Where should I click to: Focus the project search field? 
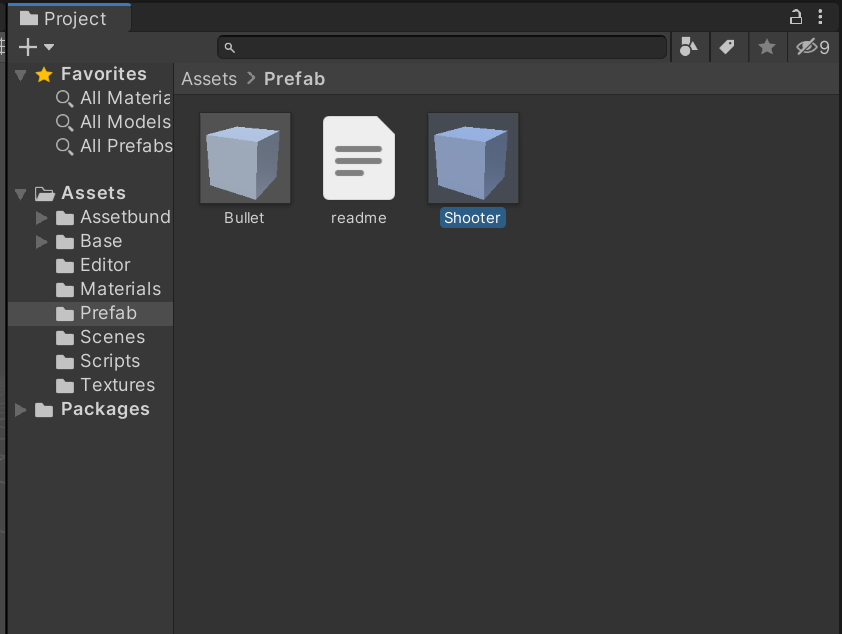coord(442,47)
